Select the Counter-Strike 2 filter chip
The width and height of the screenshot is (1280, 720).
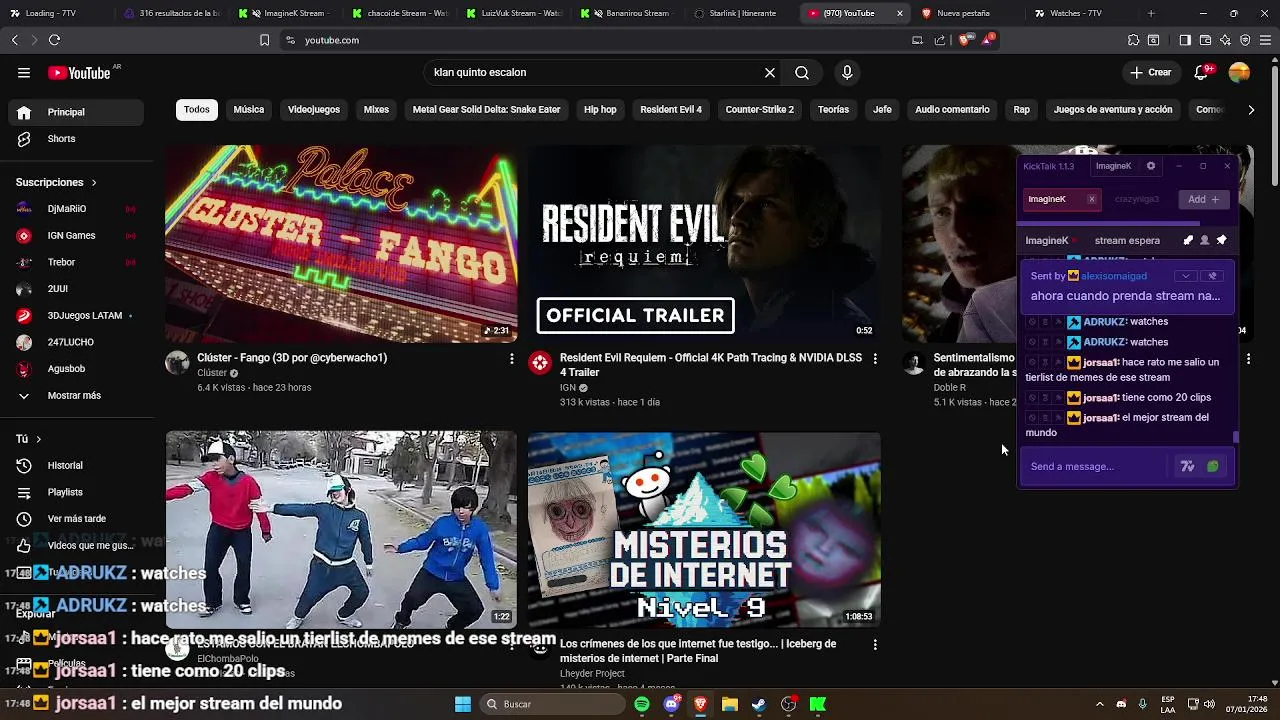760,110
